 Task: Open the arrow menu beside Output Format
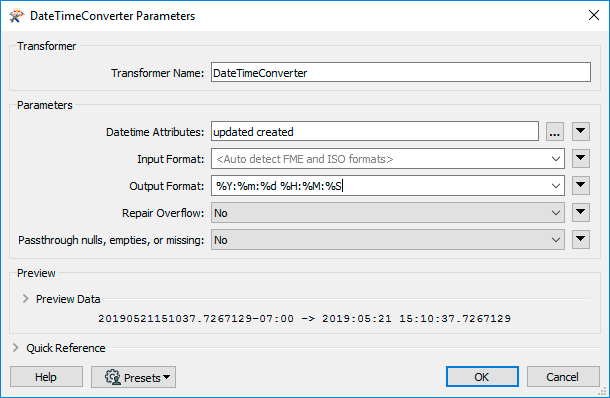pyautogui.click(x=581, y=186)
